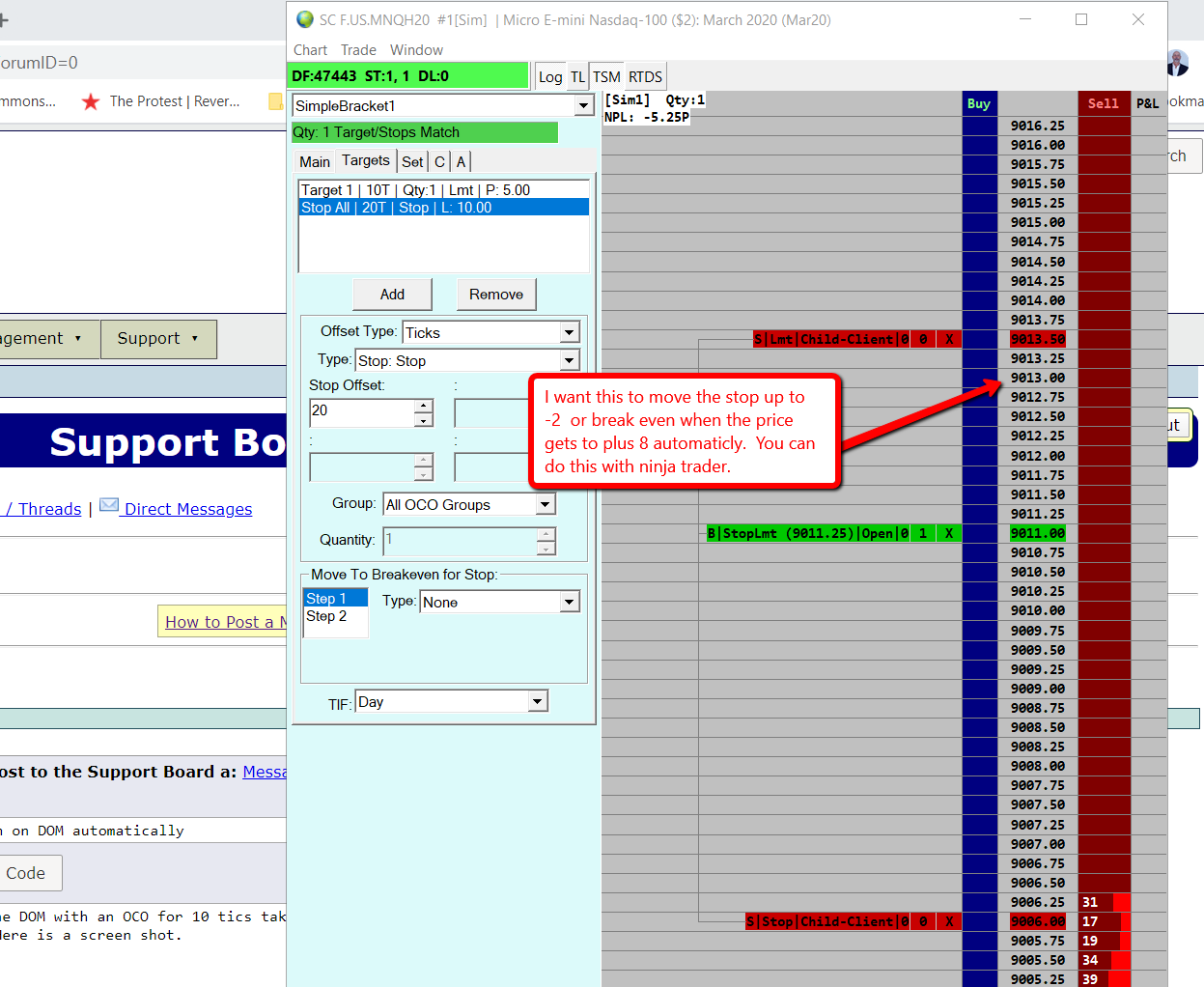Cancel the sell limit child order X
This screenshot has width=1204, height=987.
[x=949, y=339]
